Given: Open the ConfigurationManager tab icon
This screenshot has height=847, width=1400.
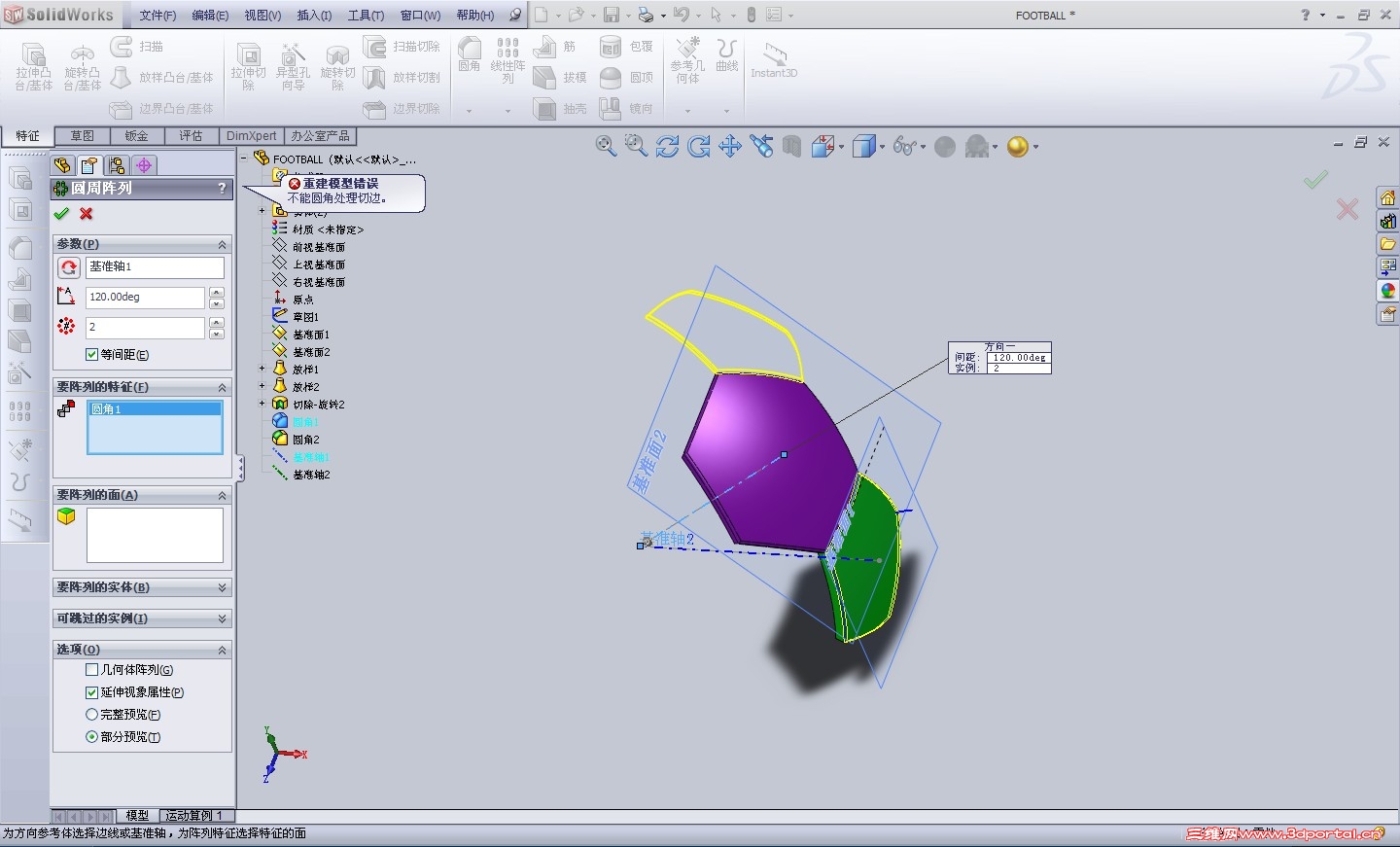Looking at the screenshot, I should coord(117,165).
